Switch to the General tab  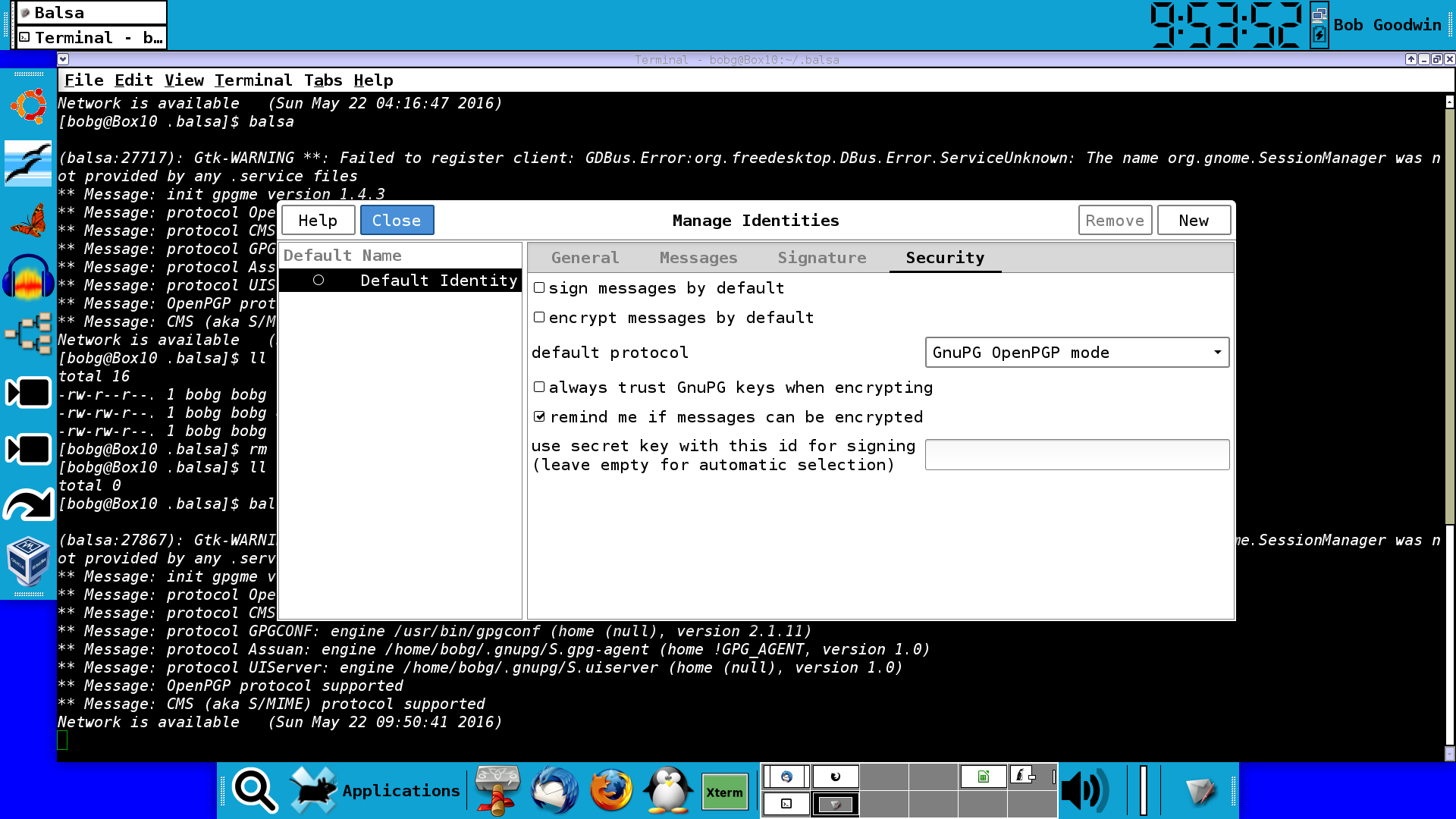pyautogui.click(x=585, y=258)
